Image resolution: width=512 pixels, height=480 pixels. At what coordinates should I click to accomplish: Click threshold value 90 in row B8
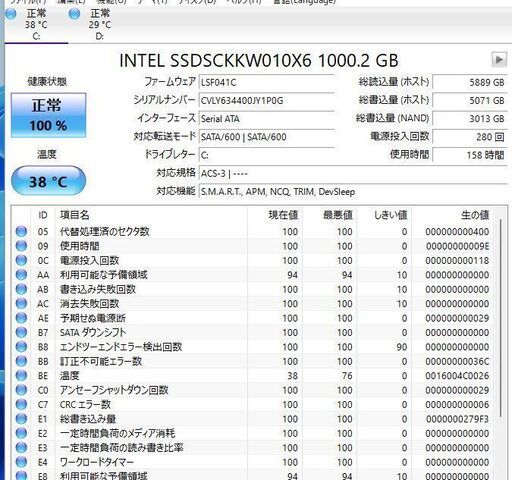[402, 347]
